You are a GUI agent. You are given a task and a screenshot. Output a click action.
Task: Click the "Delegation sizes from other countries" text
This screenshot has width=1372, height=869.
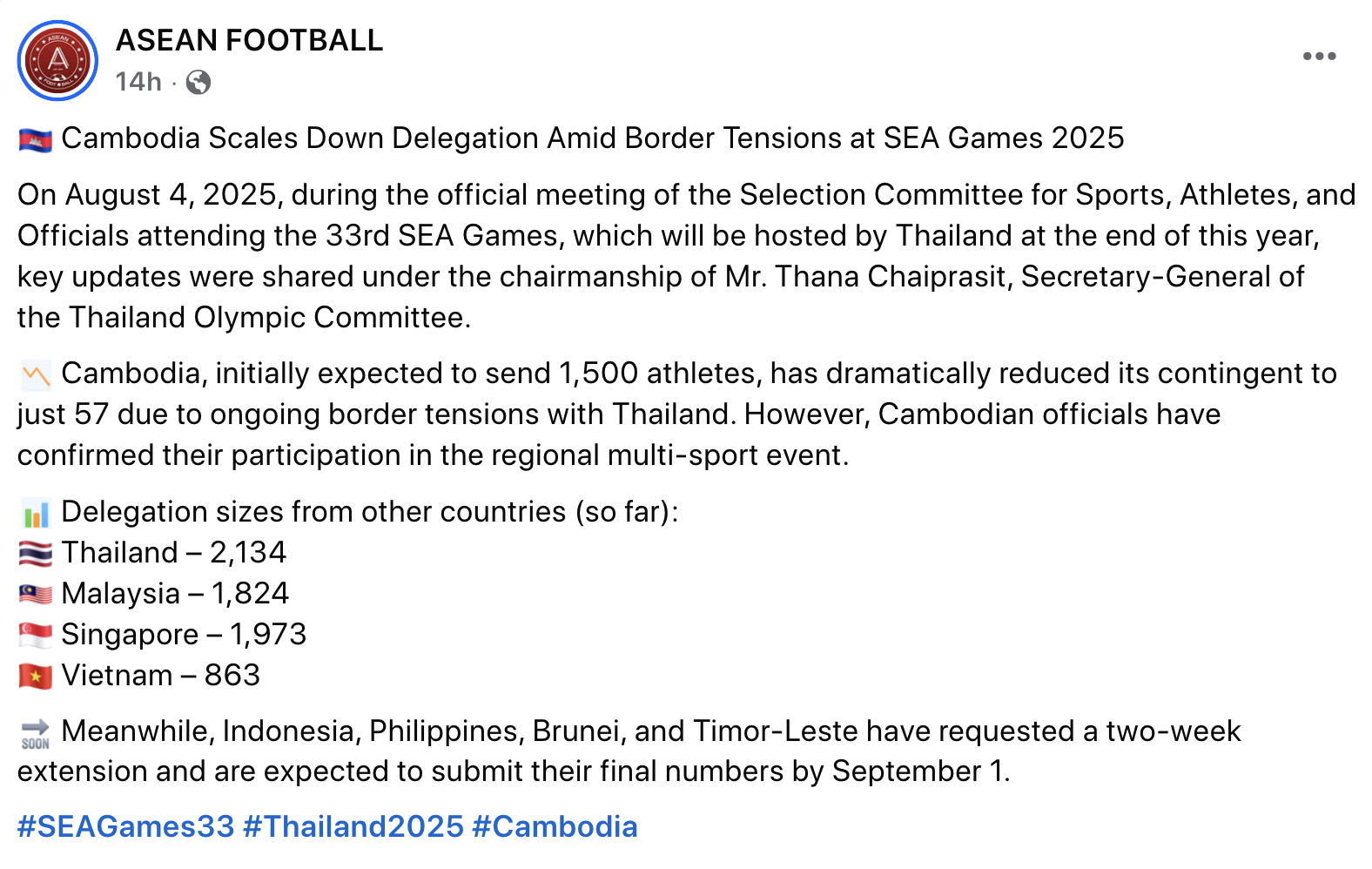coord(369,512)
